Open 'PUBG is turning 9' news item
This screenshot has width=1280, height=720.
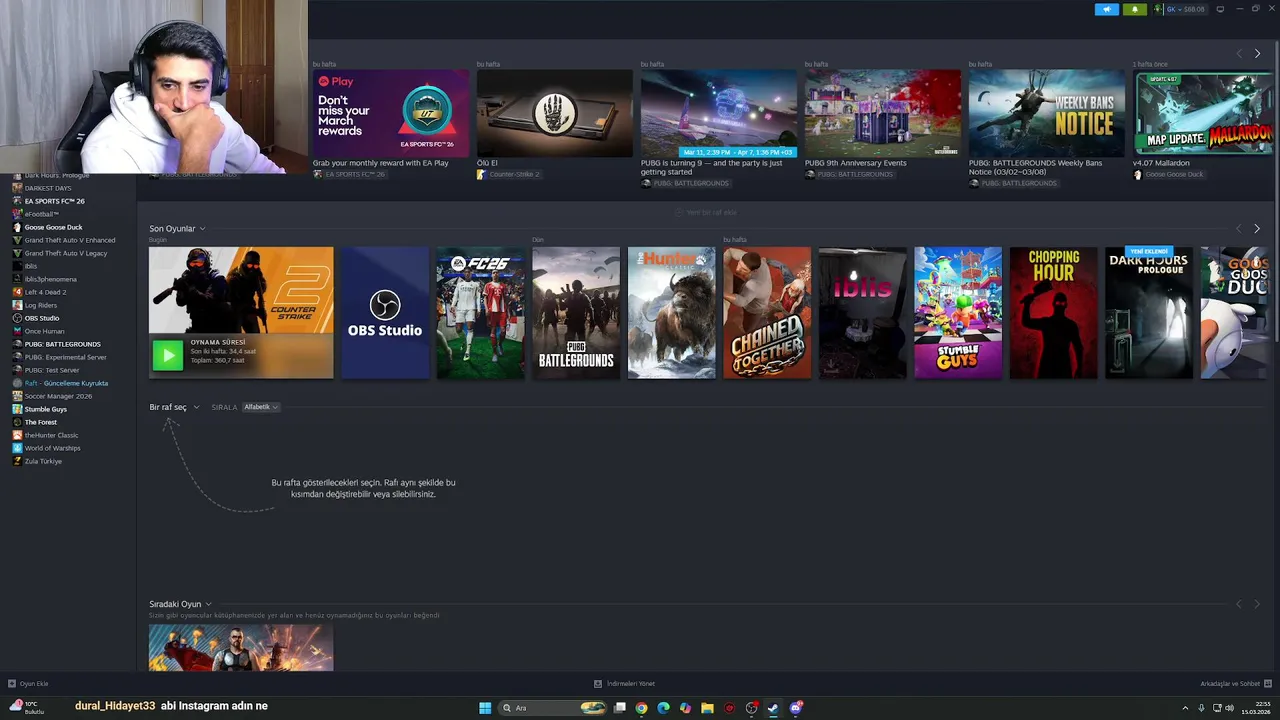coord(719,112)
